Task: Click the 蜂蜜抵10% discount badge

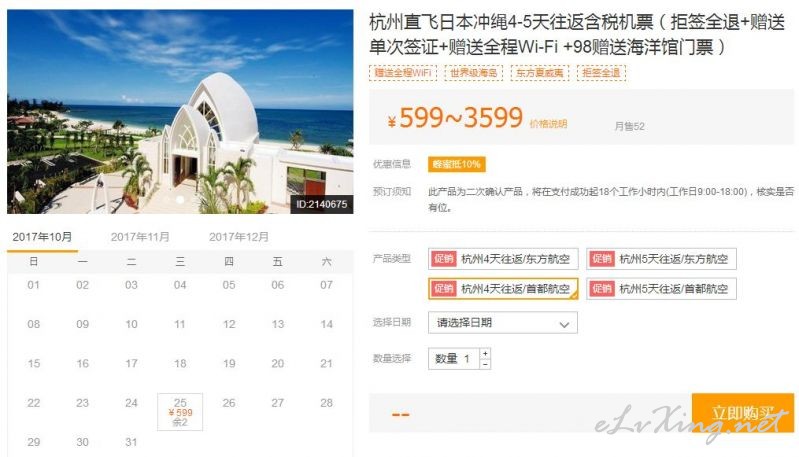Action: tap(457, 164)
